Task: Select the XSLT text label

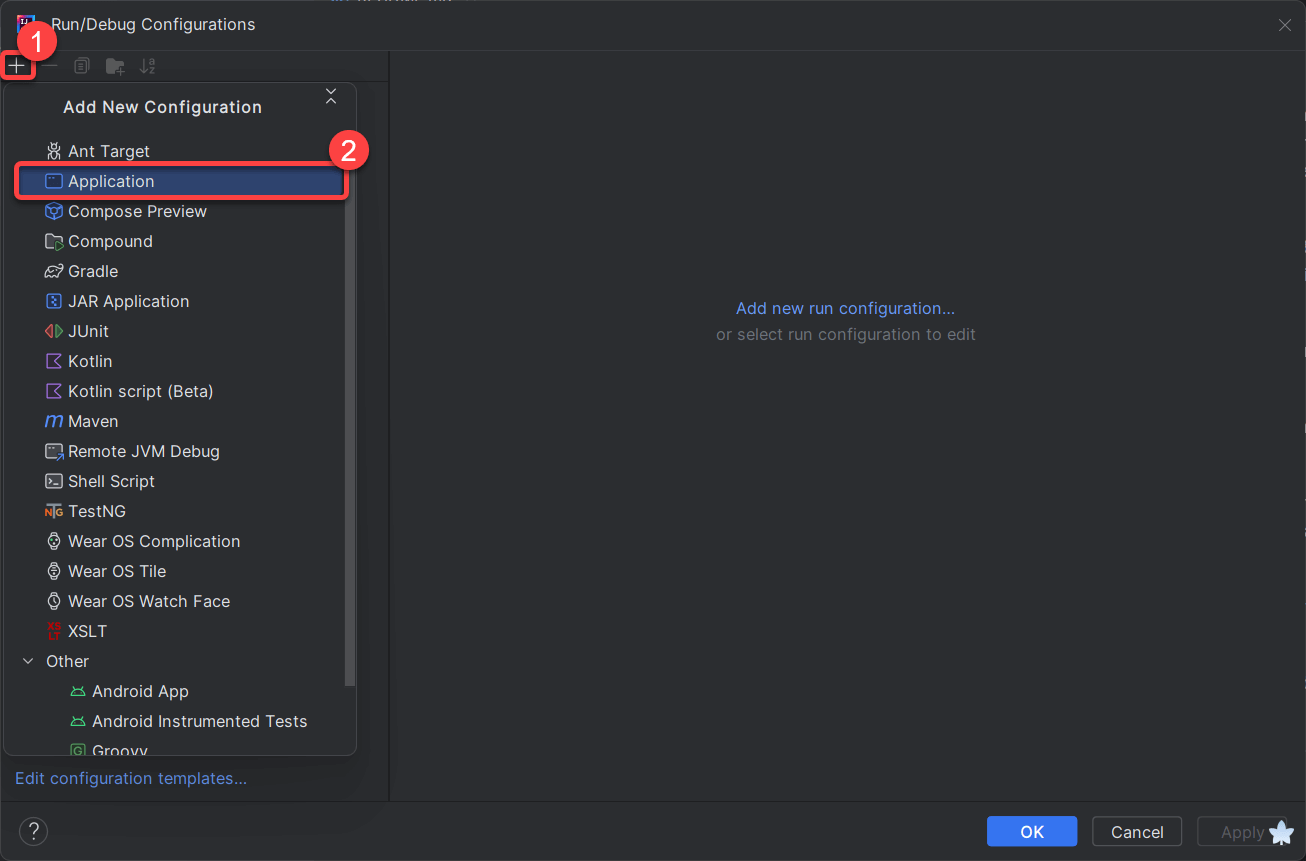Action: click(x=87, y=631)
